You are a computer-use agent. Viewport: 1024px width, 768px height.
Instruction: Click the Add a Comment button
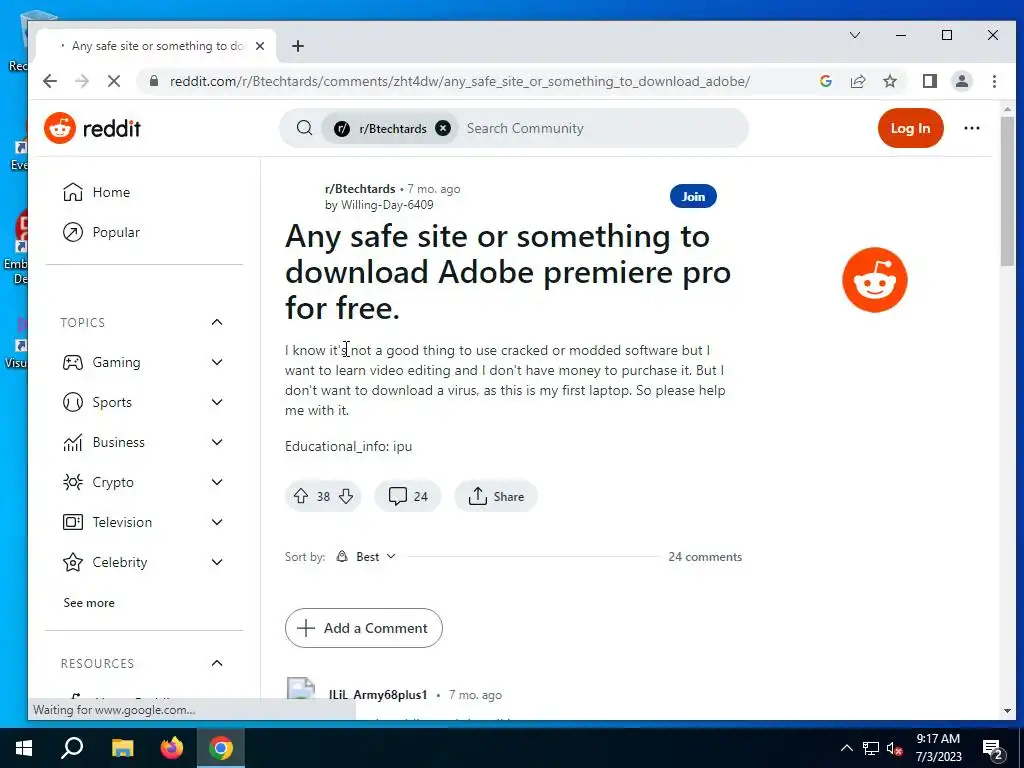pyautogui.click(x=364, y=628)
